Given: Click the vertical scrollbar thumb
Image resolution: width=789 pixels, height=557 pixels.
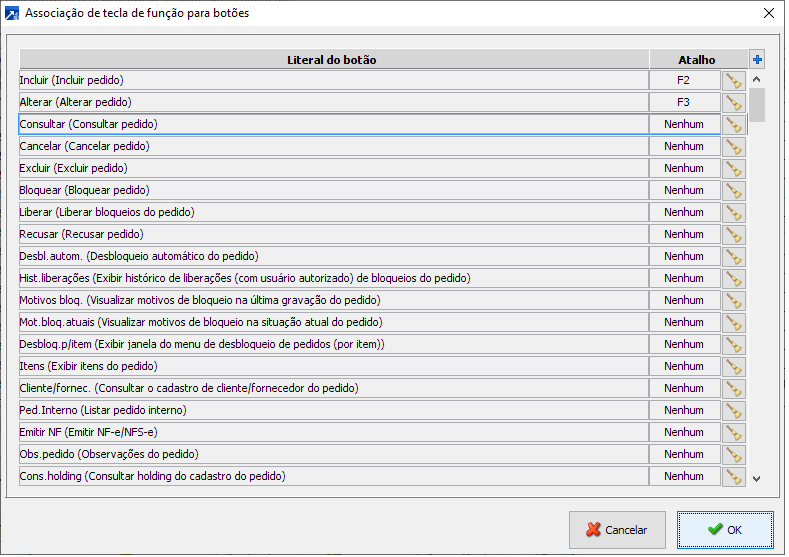Looking at the screenshot, I should [x=756, y=105].
